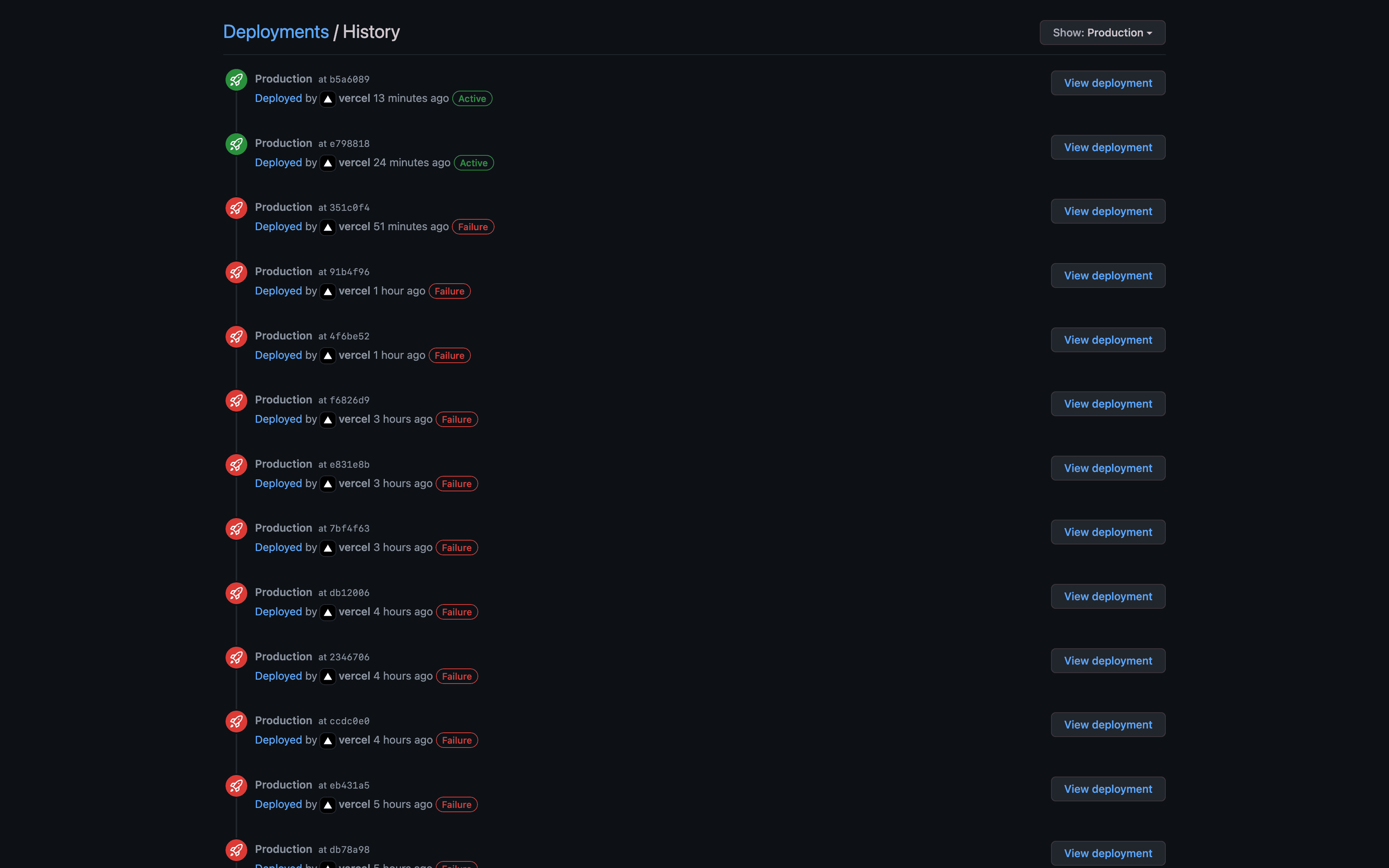This screenshot has height=868, width=1389.
Task: Click Vercel triangle avatar on ccdc0e0 row
Action: point(328,741)
